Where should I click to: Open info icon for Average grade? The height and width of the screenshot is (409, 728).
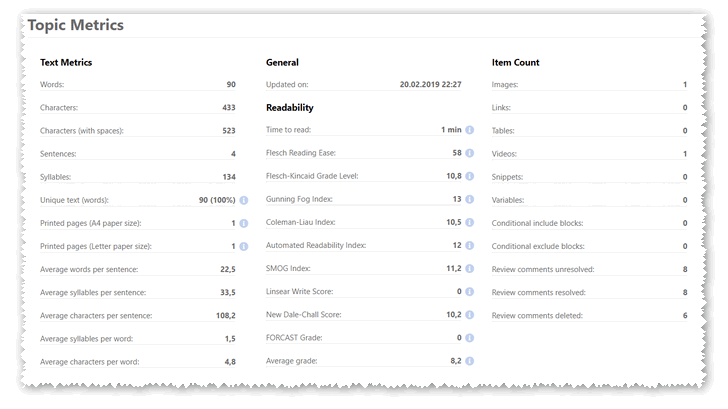(x=470, y=361)
